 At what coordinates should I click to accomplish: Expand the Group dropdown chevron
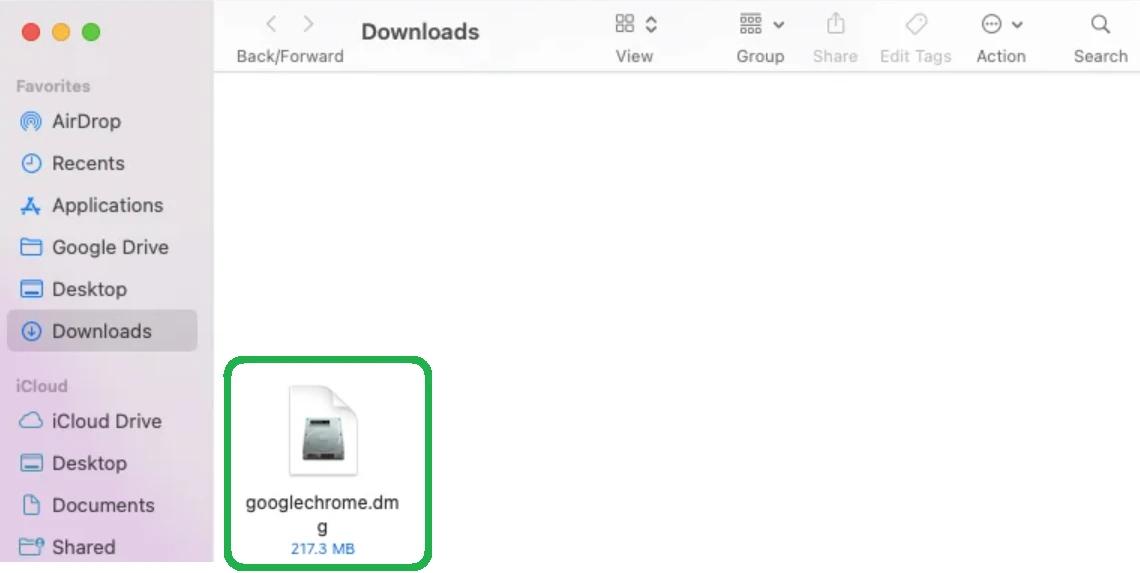coord(779,25)
